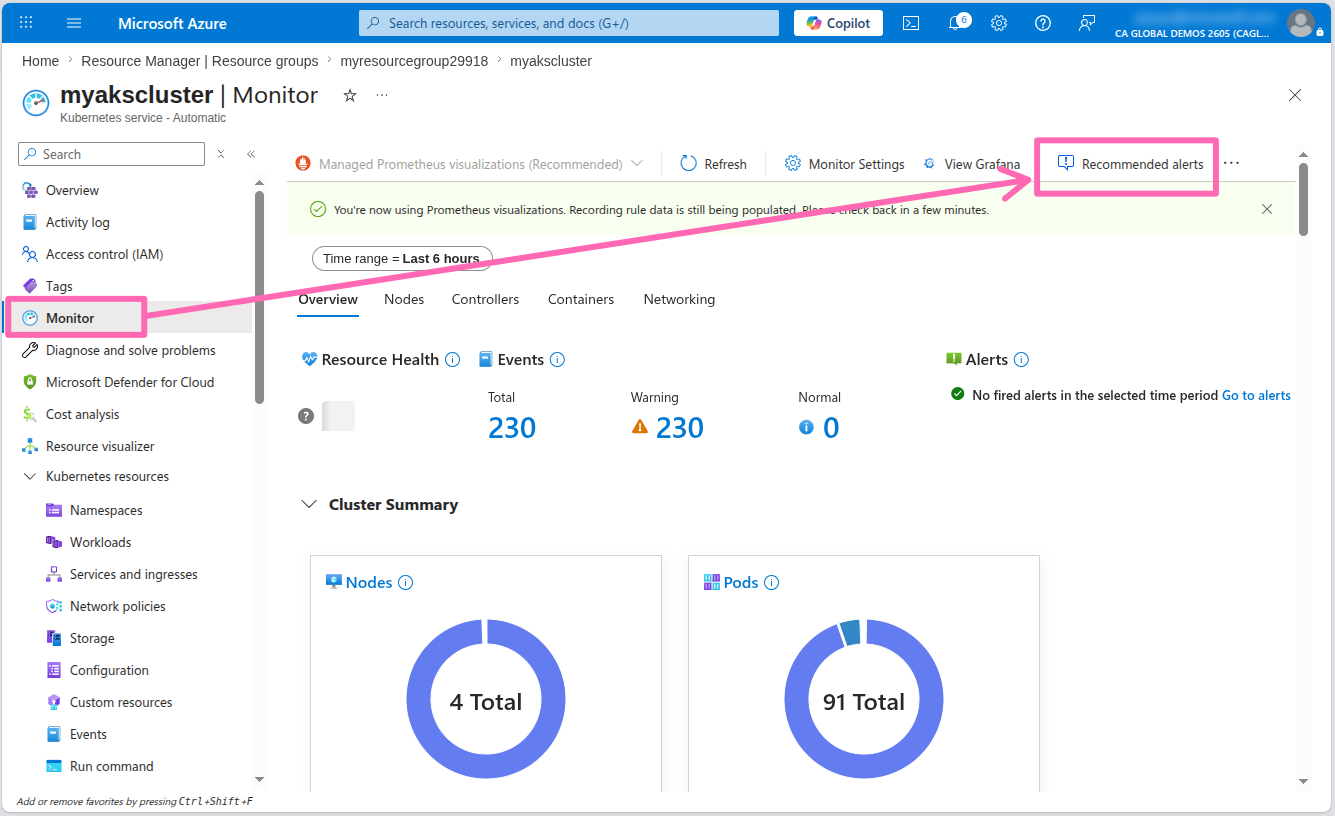Collapse the Kubernetes resources group
The height and width of the screenshot is (816, 1335).
29,477
